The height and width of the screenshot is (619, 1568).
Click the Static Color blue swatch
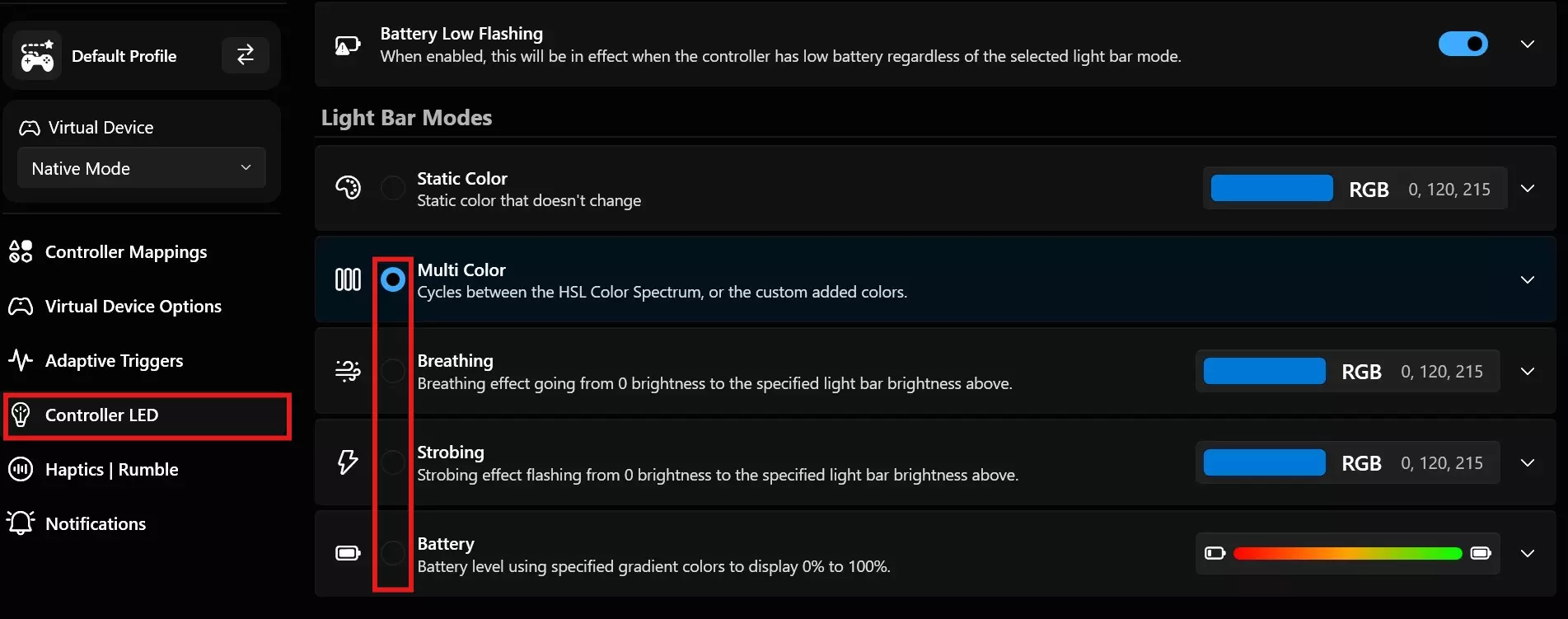pyautogui.click(x=1271, y=189)
